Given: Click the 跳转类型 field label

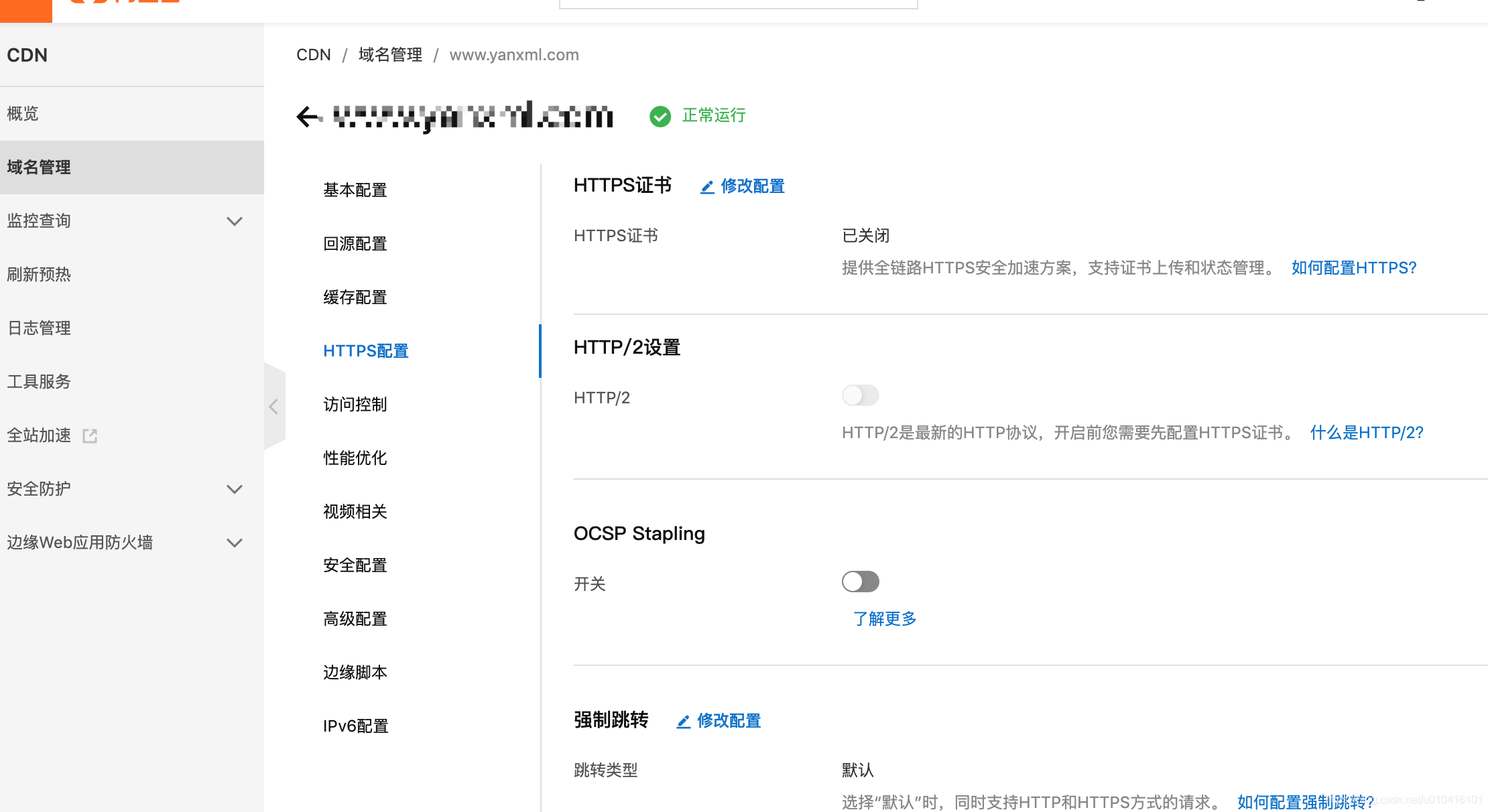Looking at the screenshot, I should pos(606,770).
